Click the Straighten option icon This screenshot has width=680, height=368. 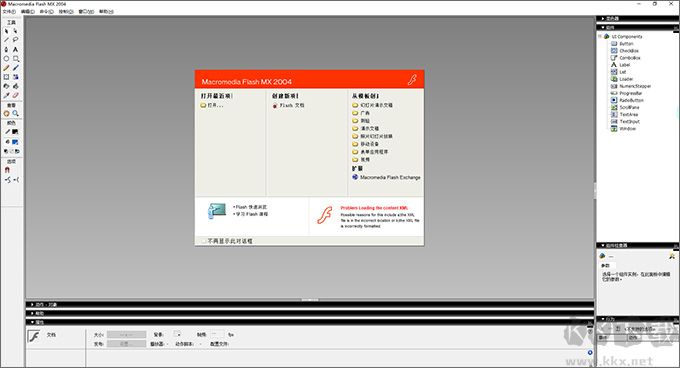16,180
